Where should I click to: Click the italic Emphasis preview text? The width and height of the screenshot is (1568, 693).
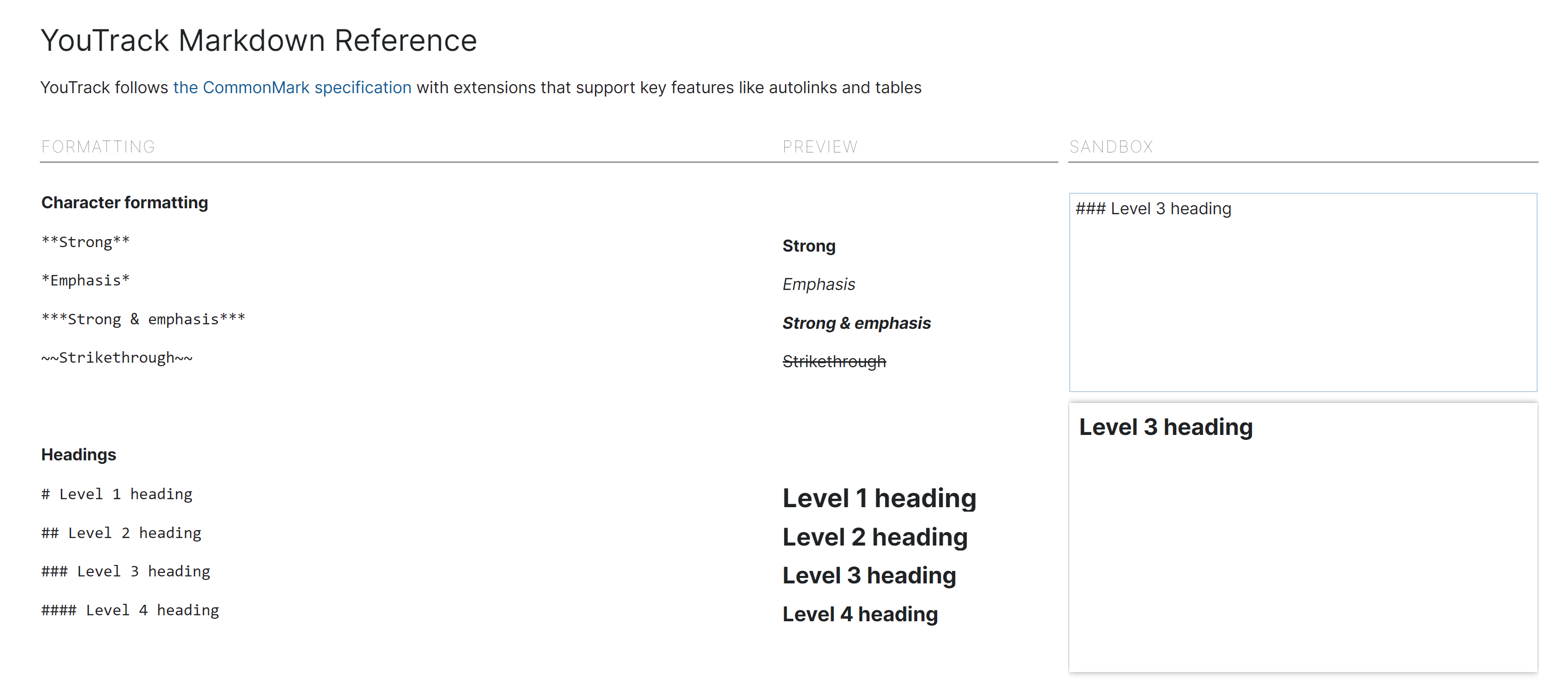(818, 284)
